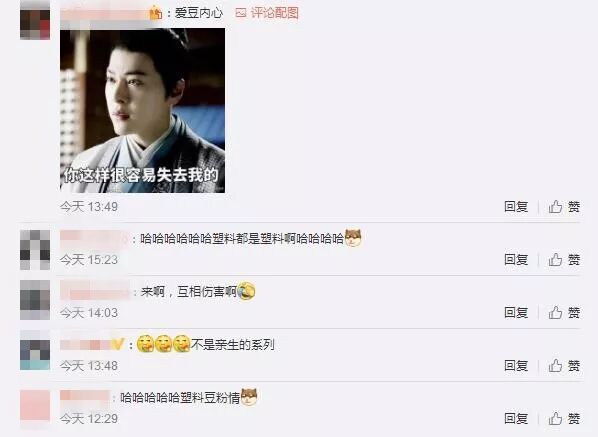Open the avatar of the 15:23 commenter
Viewport: 598px width, 437px height.
click(x=35, y=250)
